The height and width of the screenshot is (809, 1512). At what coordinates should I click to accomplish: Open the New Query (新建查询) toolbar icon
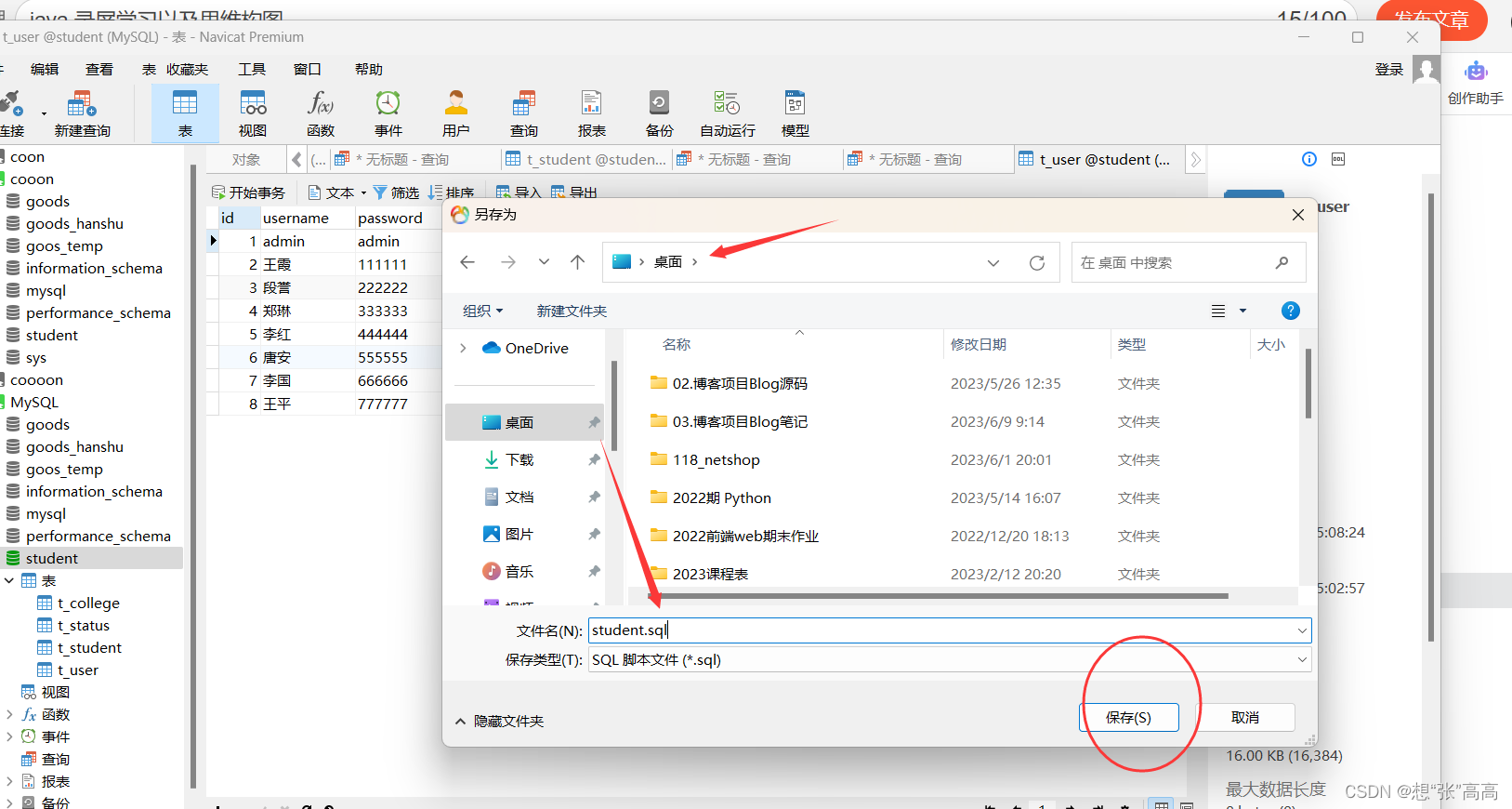pyautogui.click(x=82, y=114)
